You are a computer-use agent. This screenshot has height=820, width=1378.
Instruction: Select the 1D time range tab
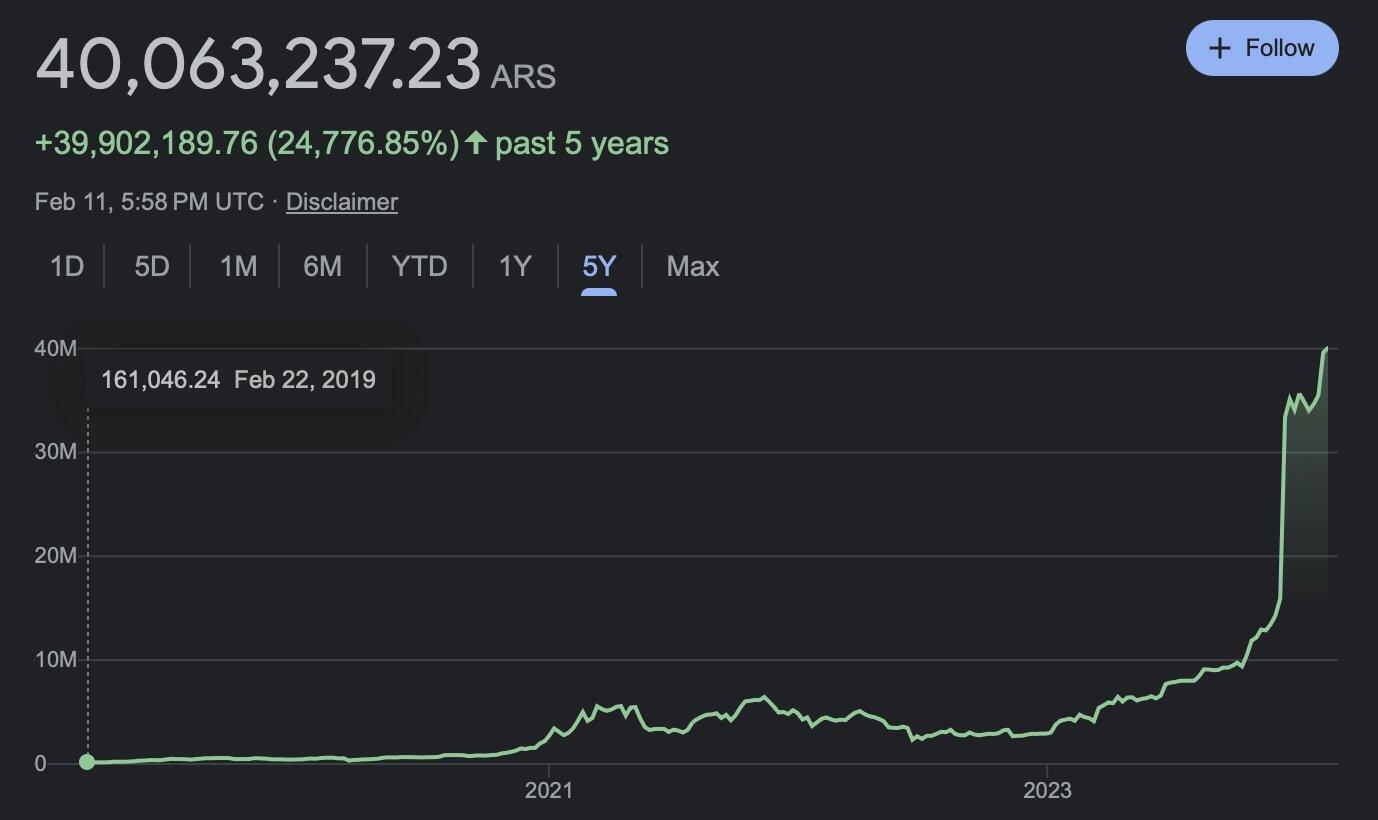click(x=67, y=267)
